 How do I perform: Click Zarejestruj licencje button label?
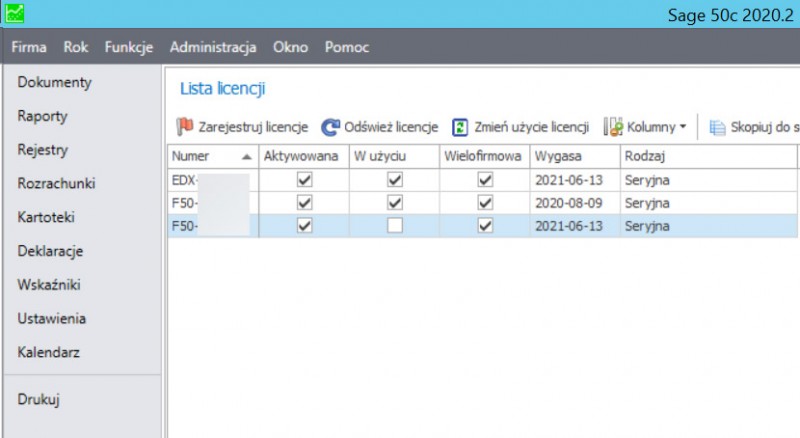pos(254,127)
